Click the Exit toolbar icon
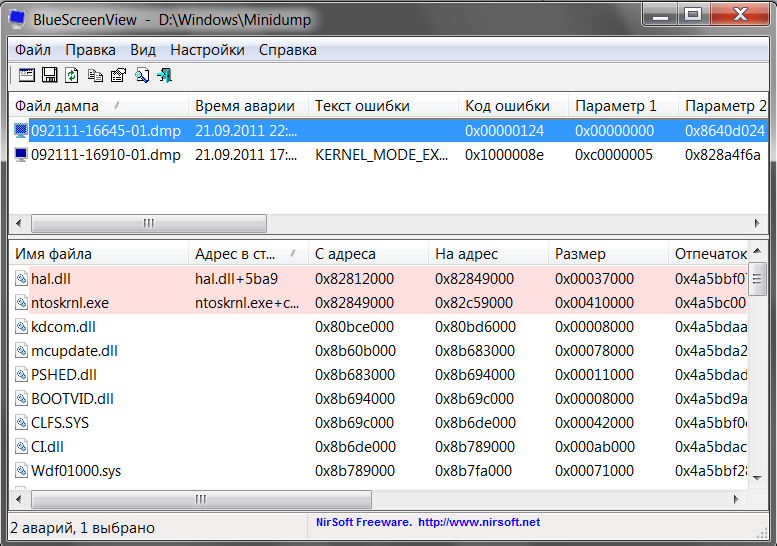Viewport: 777px width, 546px height. [x=165, y=75]
